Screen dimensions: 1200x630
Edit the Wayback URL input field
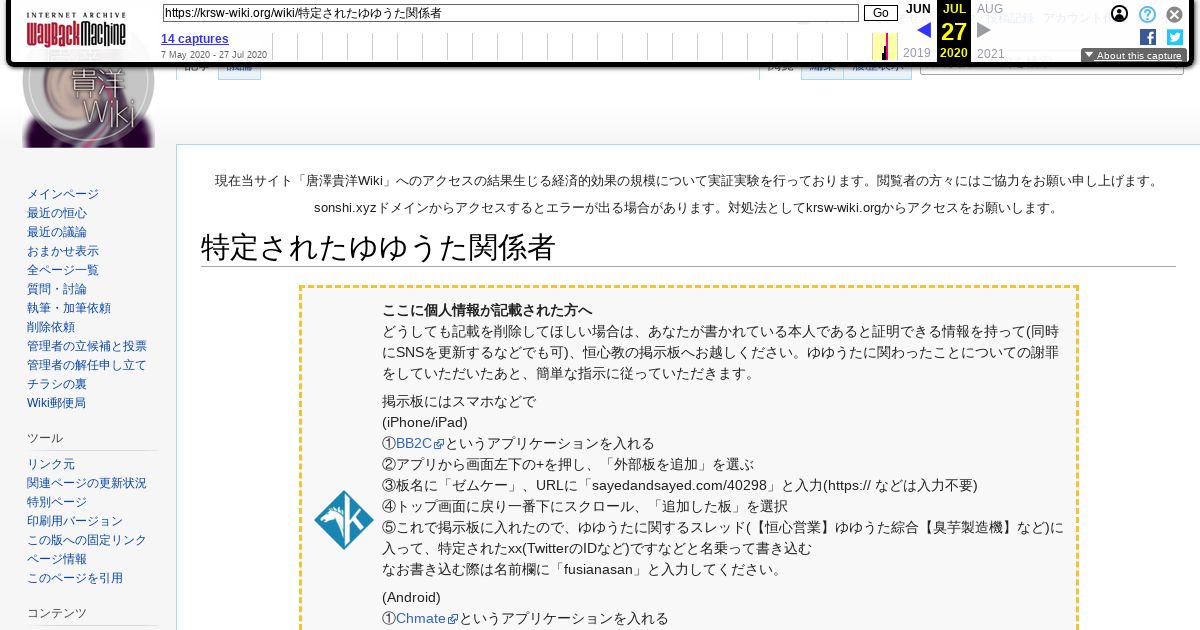[x=510, y=13]
